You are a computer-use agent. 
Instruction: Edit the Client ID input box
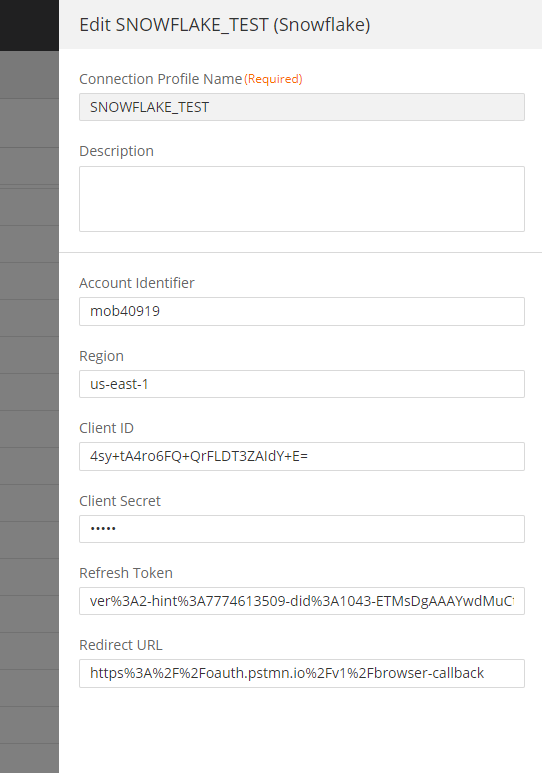(302, 456)
